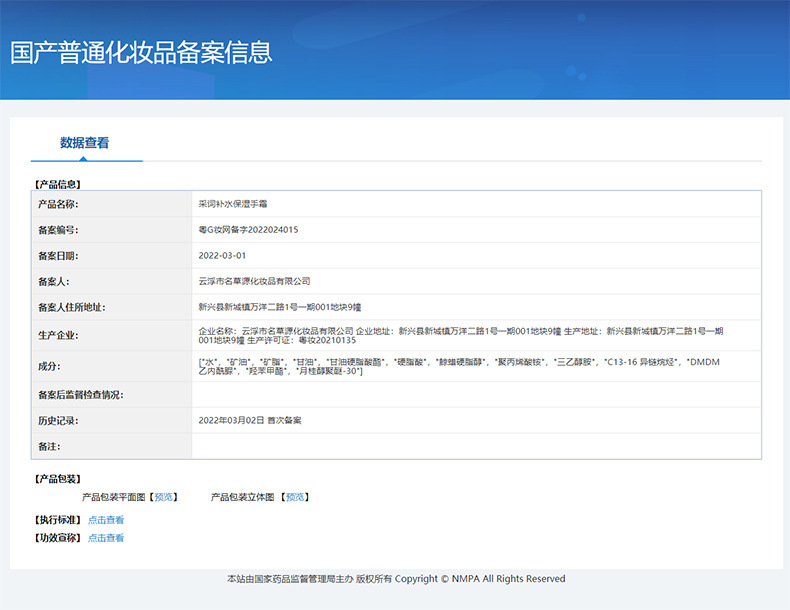Click the 成分 label cell
The image size is (790, 610).
click(x=111, y=366)
